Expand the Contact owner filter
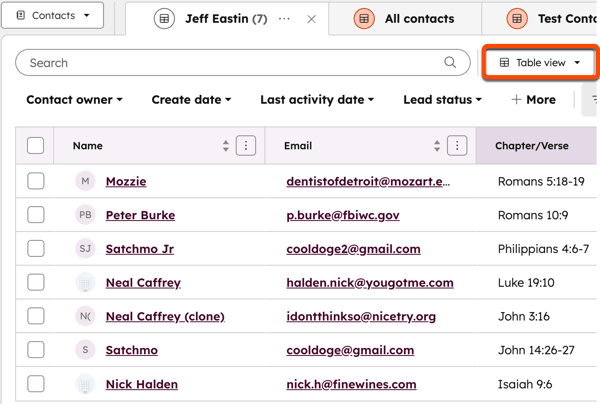600x404 pixels. click(74, 100)
